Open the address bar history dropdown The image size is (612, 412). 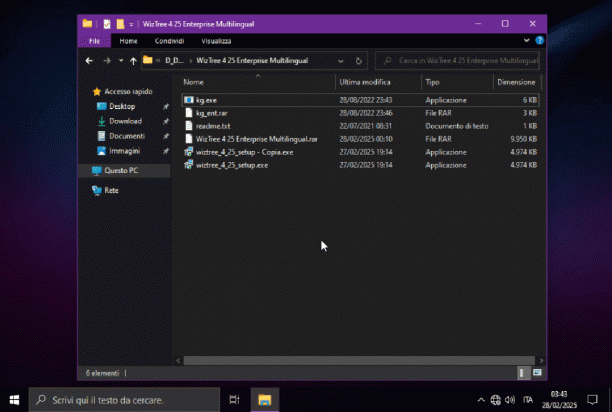click(341, 61)
